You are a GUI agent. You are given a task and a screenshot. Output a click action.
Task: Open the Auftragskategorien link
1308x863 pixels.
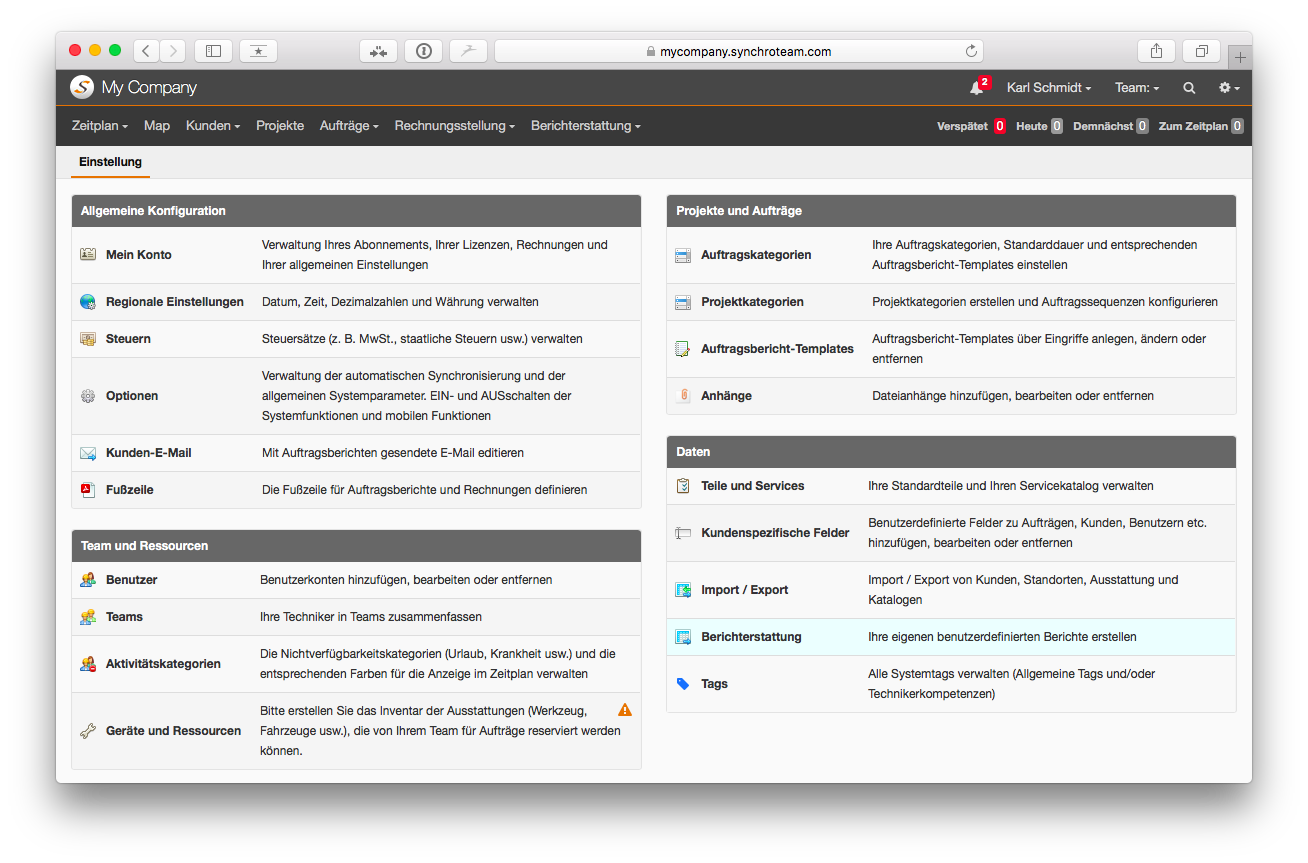coord(756,255)
